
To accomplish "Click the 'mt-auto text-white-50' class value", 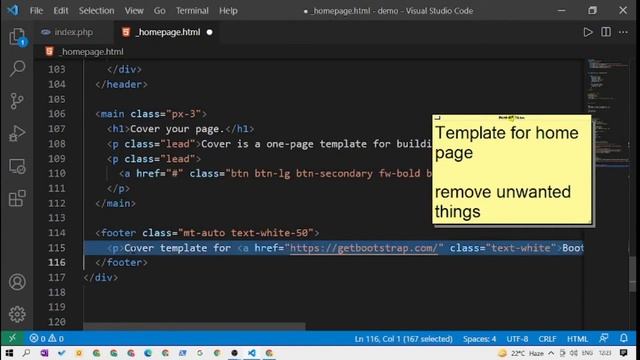I will [246, 233].
